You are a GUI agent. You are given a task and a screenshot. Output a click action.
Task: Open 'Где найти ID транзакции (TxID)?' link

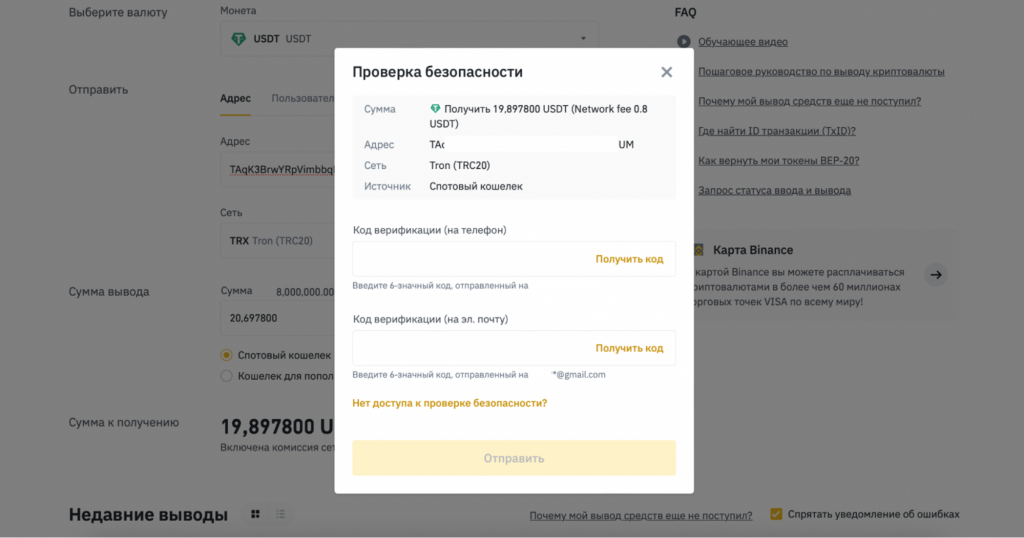click(776, 131)
